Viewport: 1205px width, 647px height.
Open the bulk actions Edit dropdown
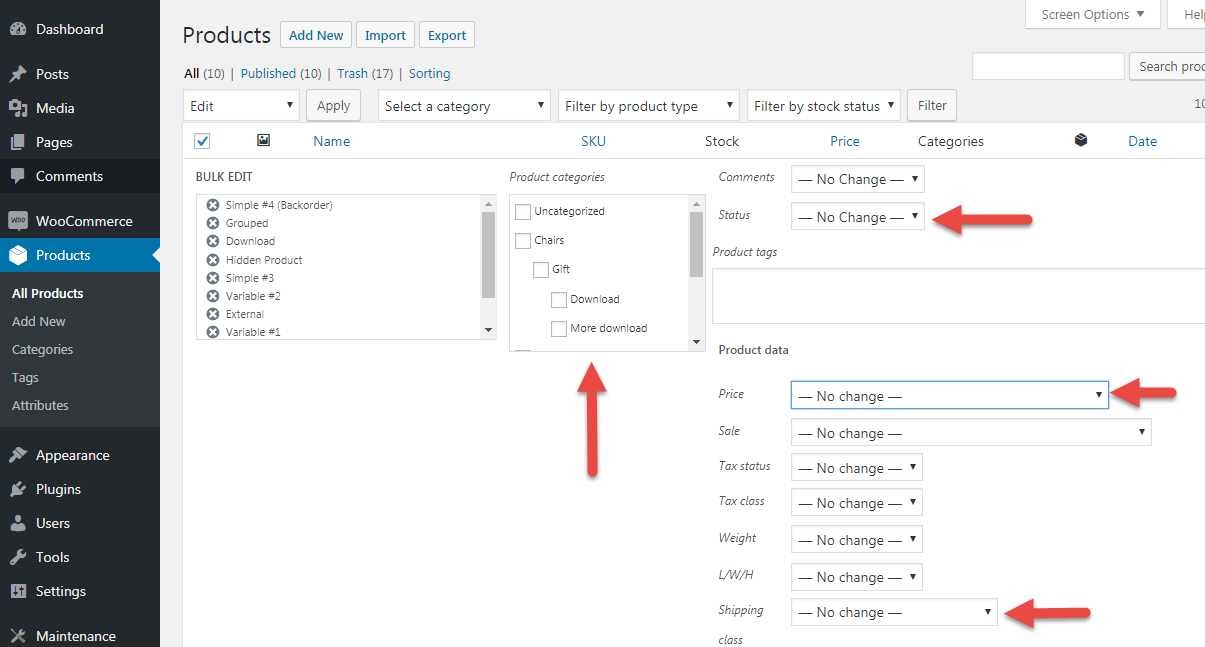tap(242, 106)
